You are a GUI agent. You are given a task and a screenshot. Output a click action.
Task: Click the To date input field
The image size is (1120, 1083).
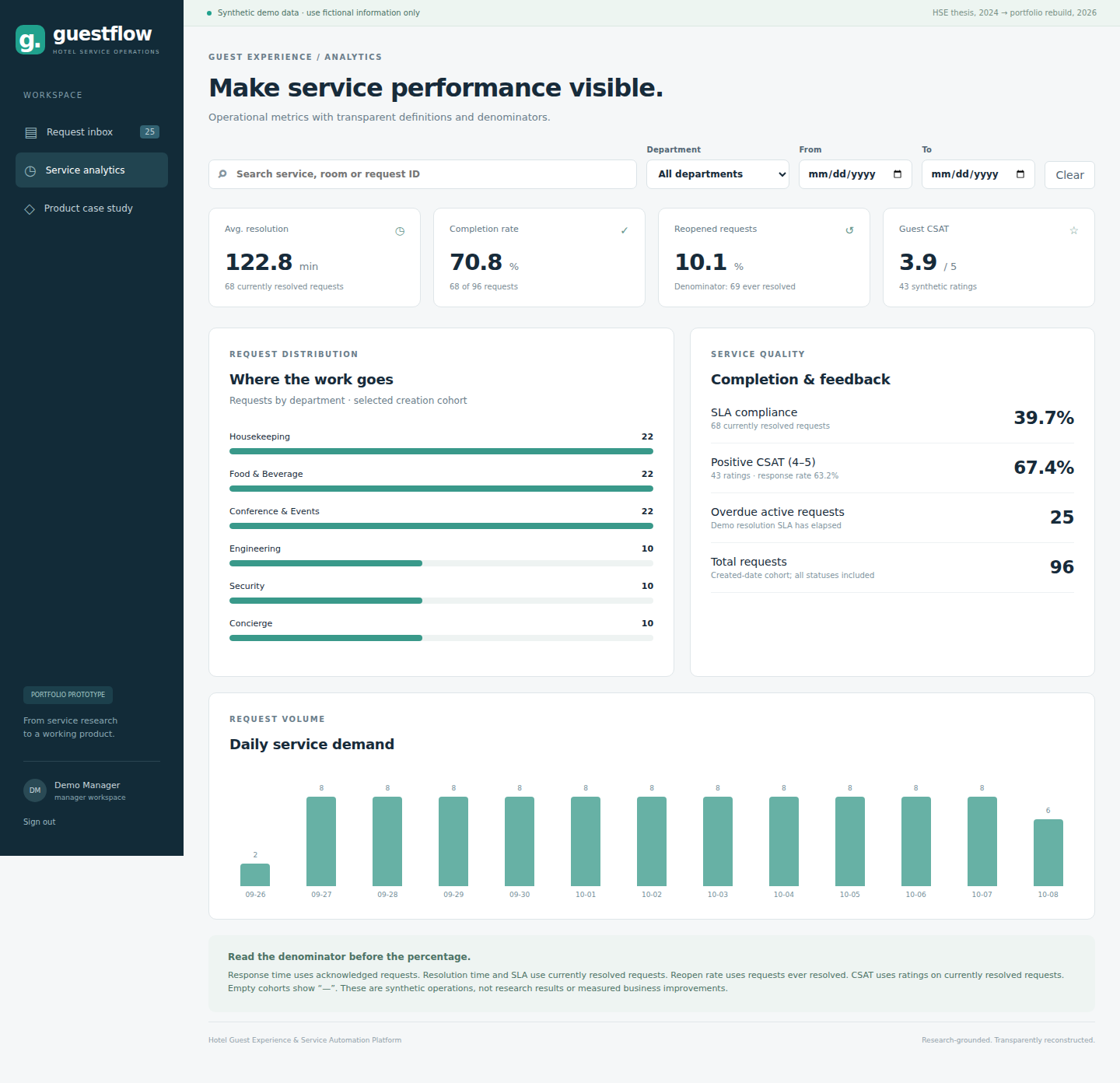click(x=978, y=174)
